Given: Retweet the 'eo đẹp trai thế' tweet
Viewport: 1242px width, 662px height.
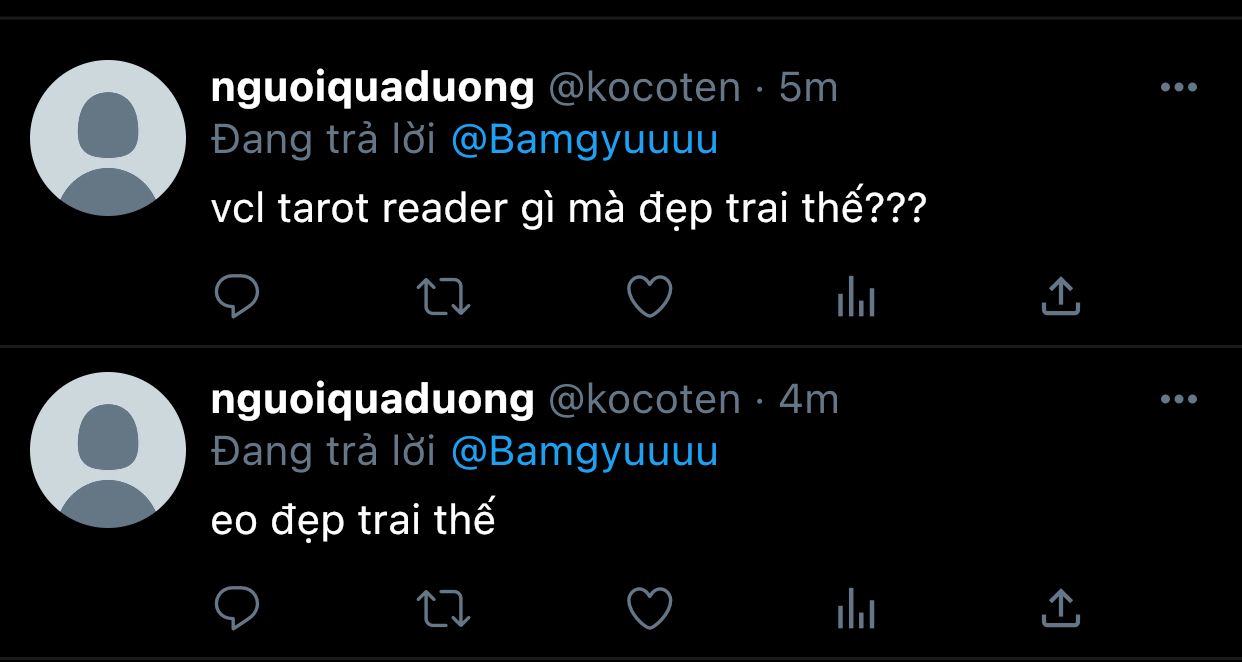Looking at the screenshot, I should pos(444,608).
